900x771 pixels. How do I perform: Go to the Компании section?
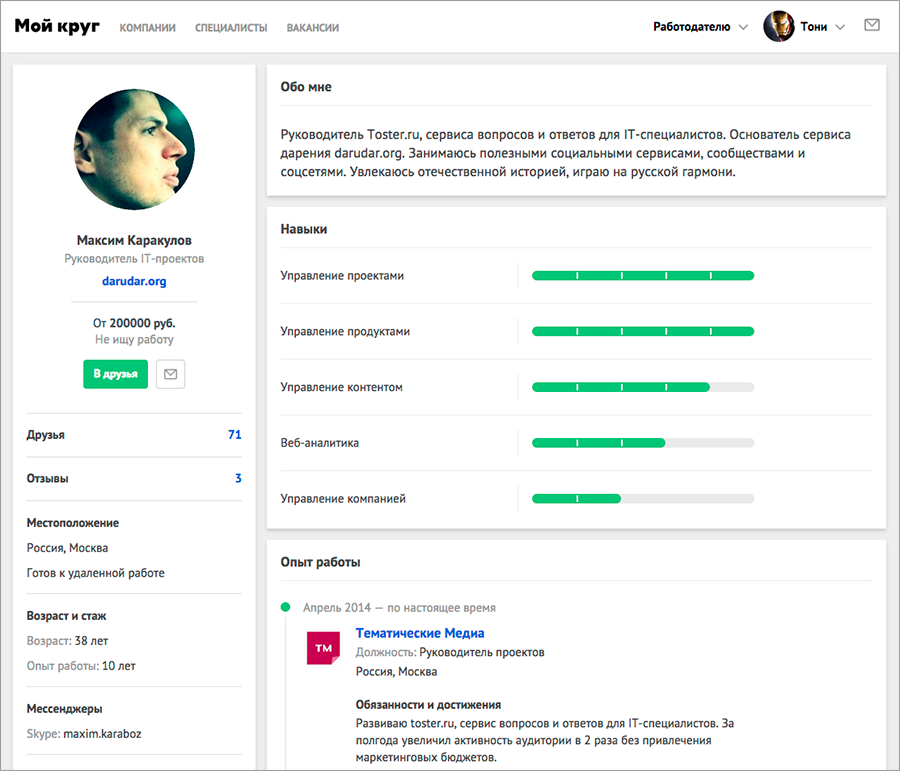[147, 28]
